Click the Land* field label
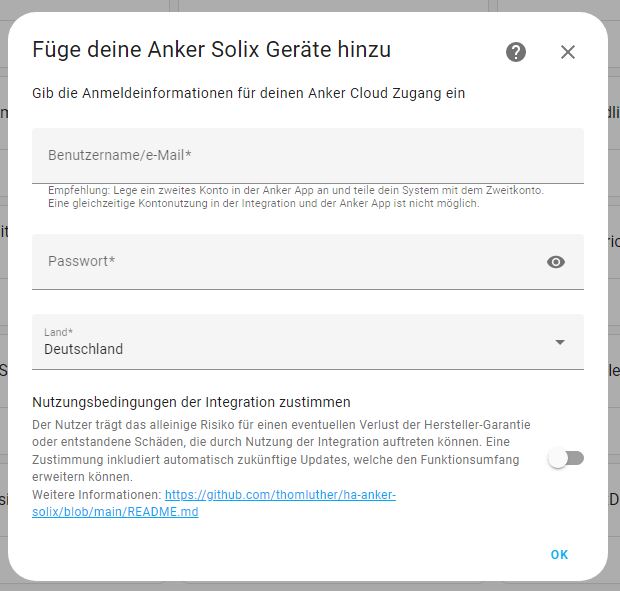The height and width of the screenshot is (591, 620). (x=59, y=331)
